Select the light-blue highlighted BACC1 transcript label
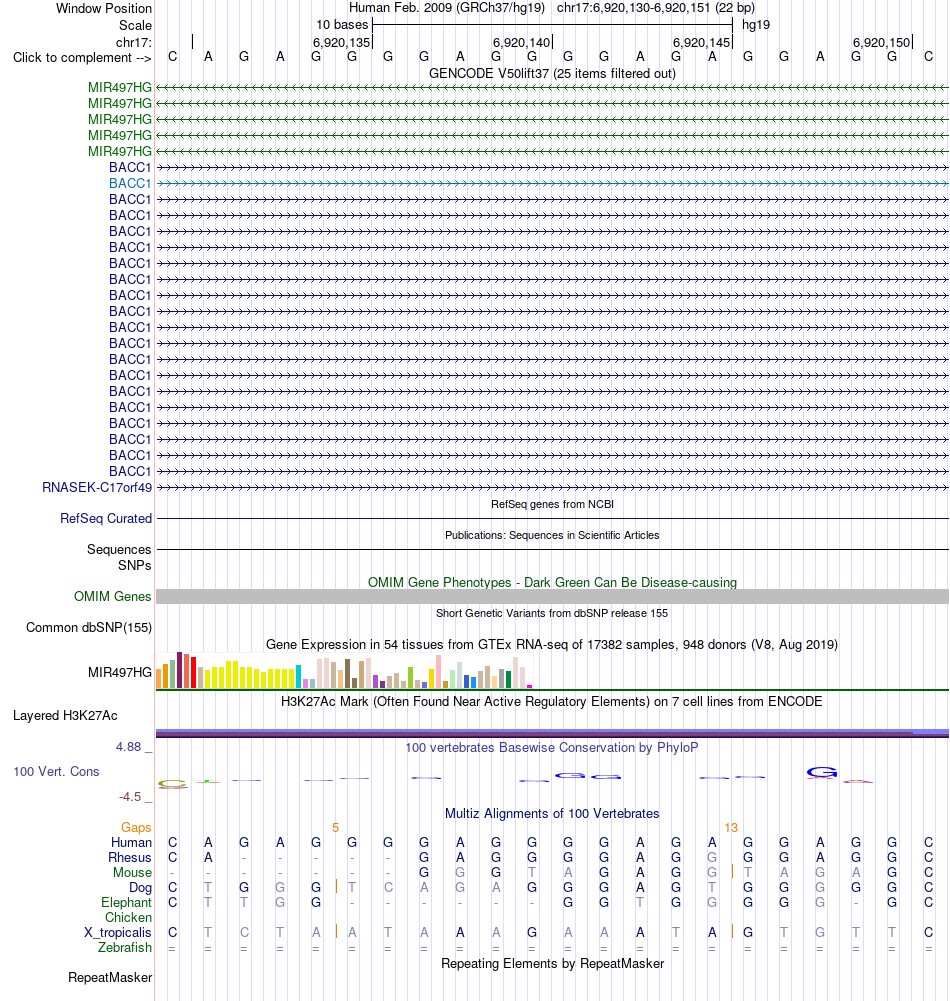 (x=130, y=183)
